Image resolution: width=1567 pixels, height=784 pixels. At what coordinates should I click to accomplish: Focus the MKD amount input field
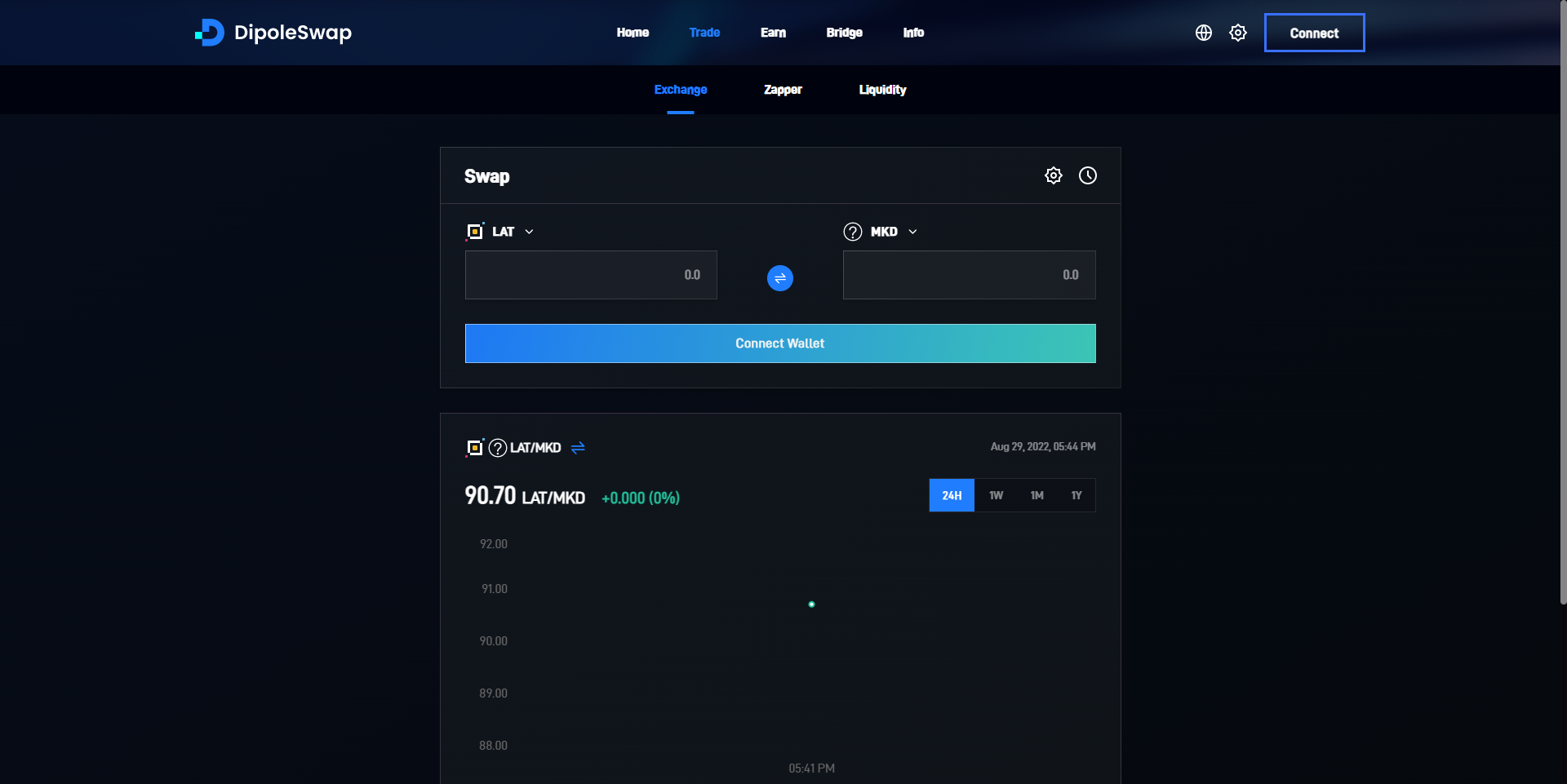(970, 275)
